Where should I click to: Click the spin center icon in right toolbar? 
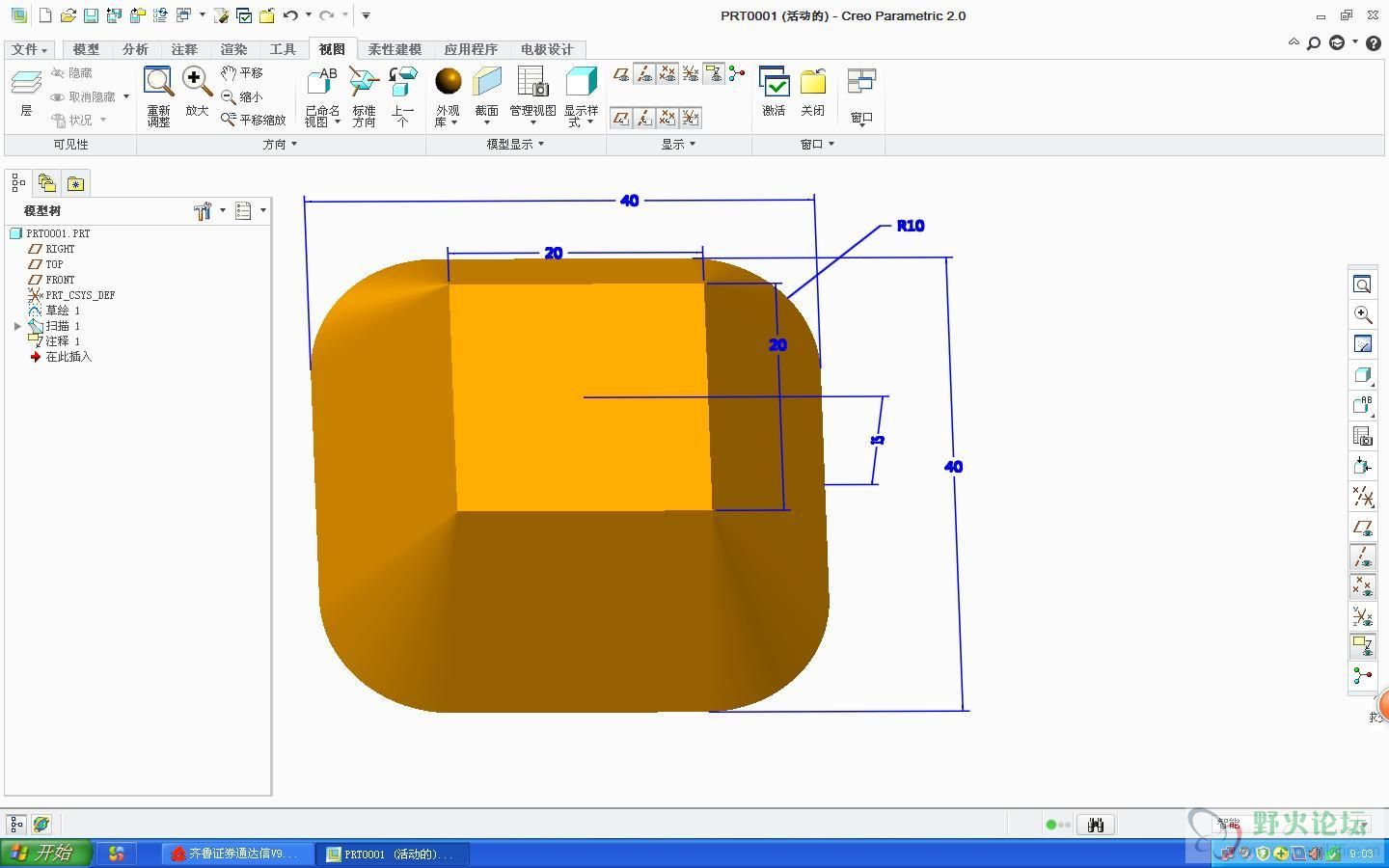click(x=1362, y=675)
